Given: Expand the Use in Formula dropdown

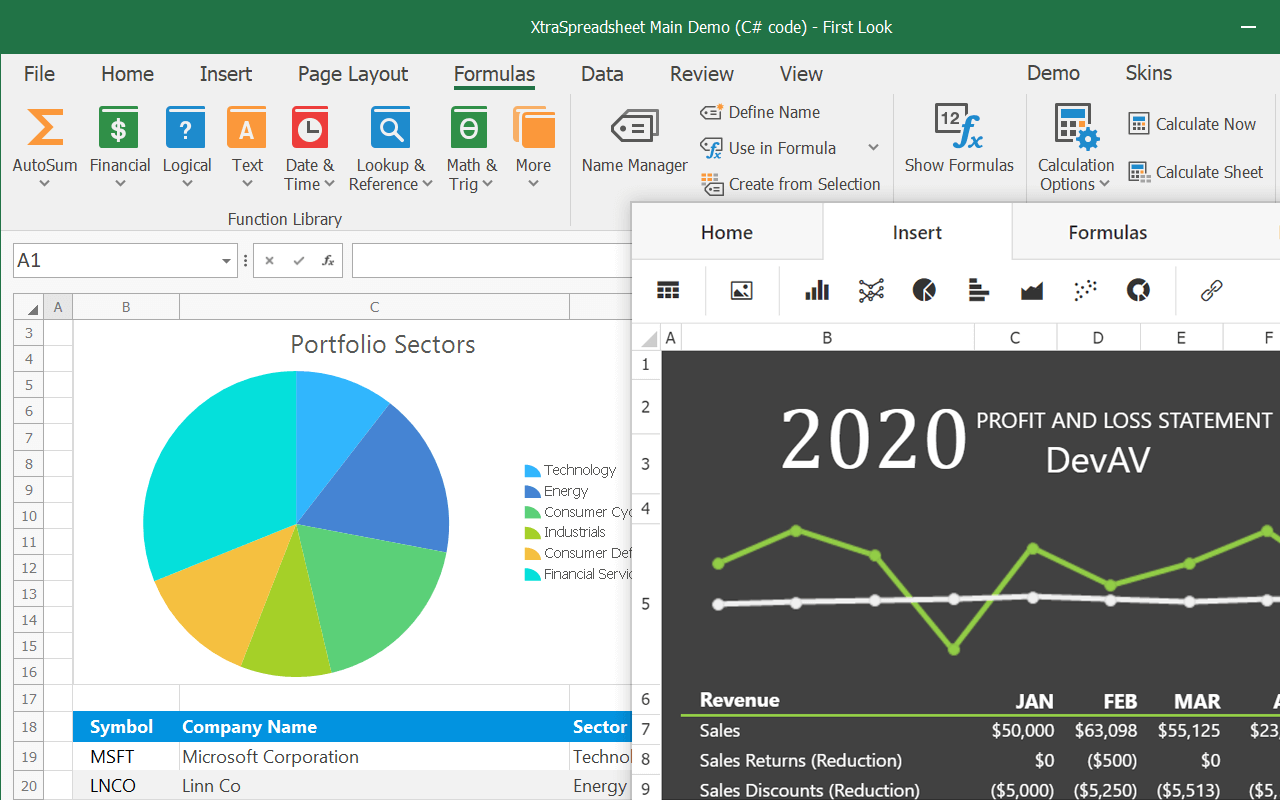Looking at the screenshot, I should (873, 148).
